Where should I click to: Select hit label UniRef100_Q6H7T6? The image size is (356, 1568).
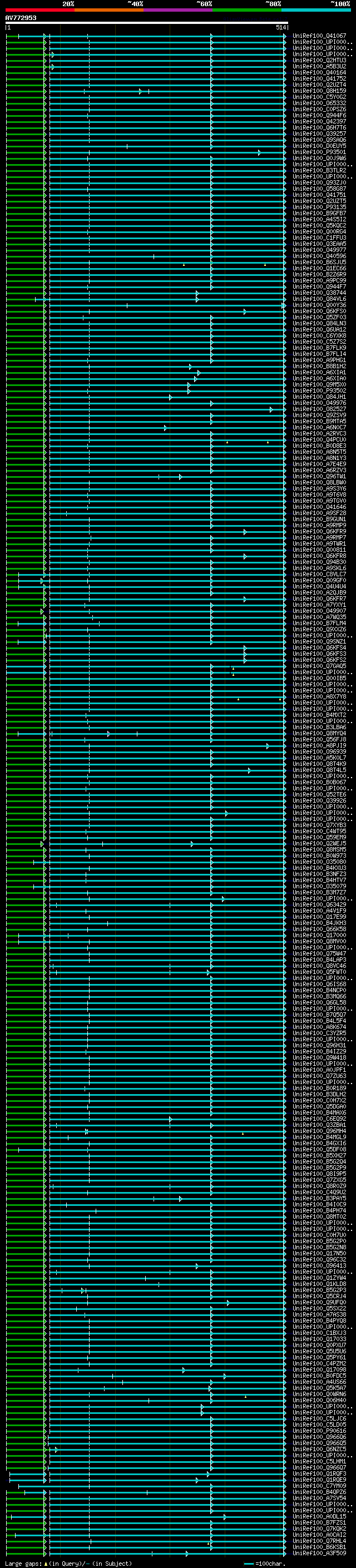coord(319,127)
